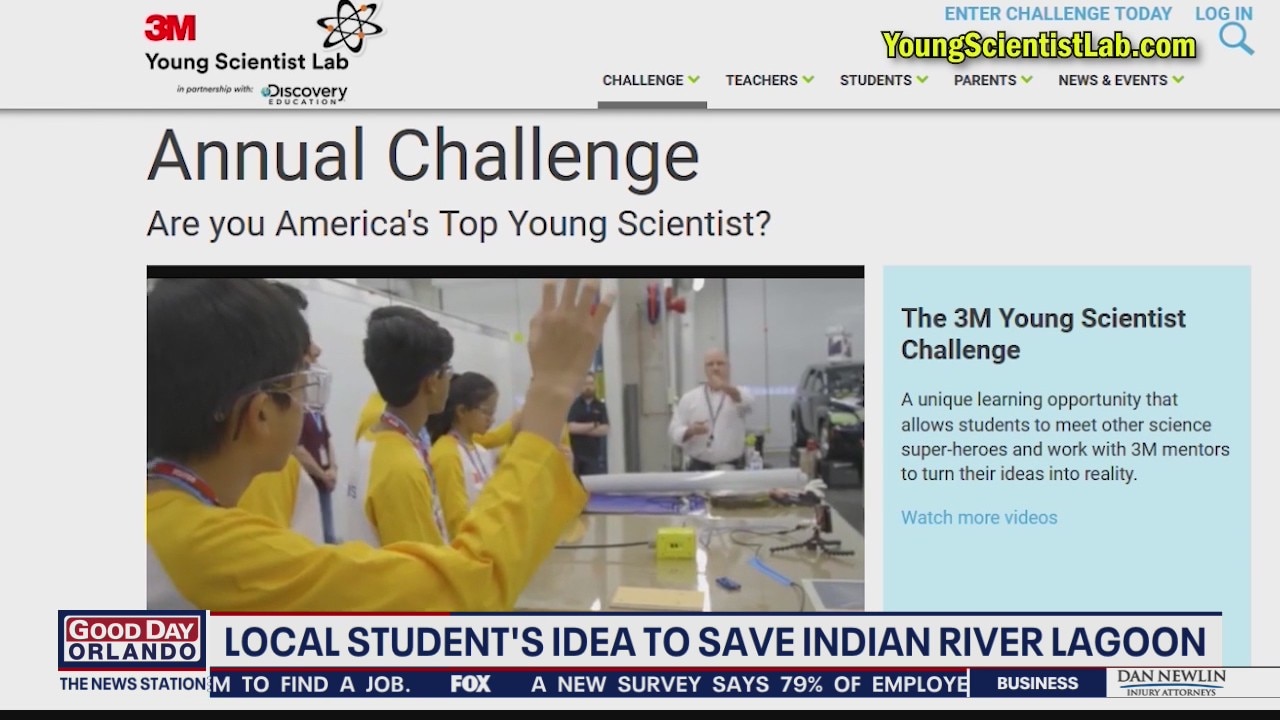Open the Challenge menu item

tap(643, 80)
